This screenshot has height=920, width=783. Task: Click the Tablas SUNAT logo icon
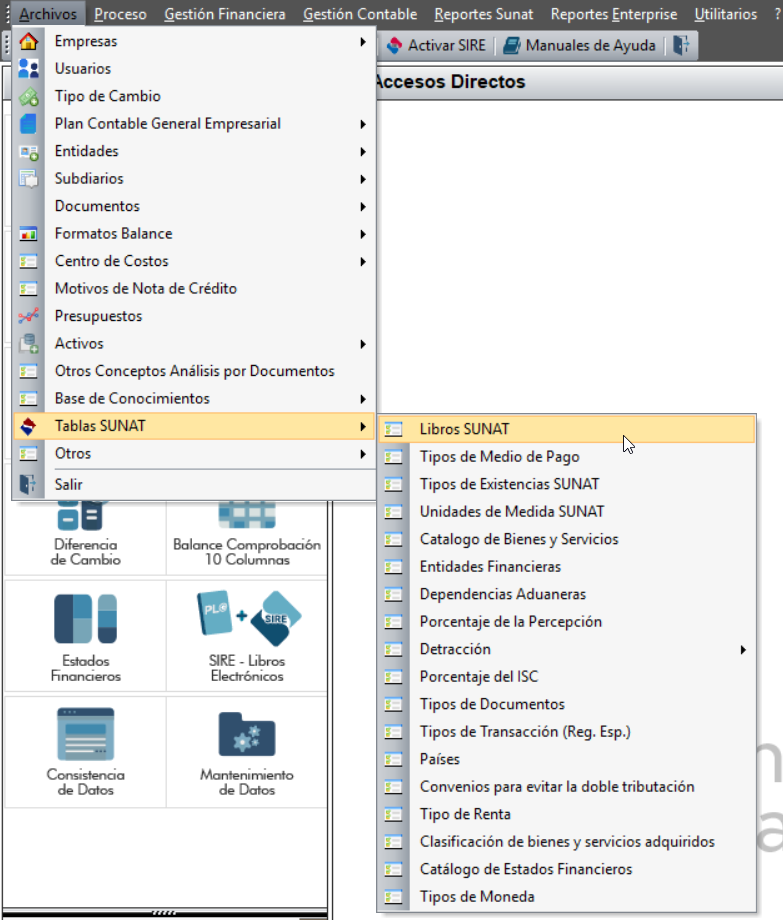(28, 426)
